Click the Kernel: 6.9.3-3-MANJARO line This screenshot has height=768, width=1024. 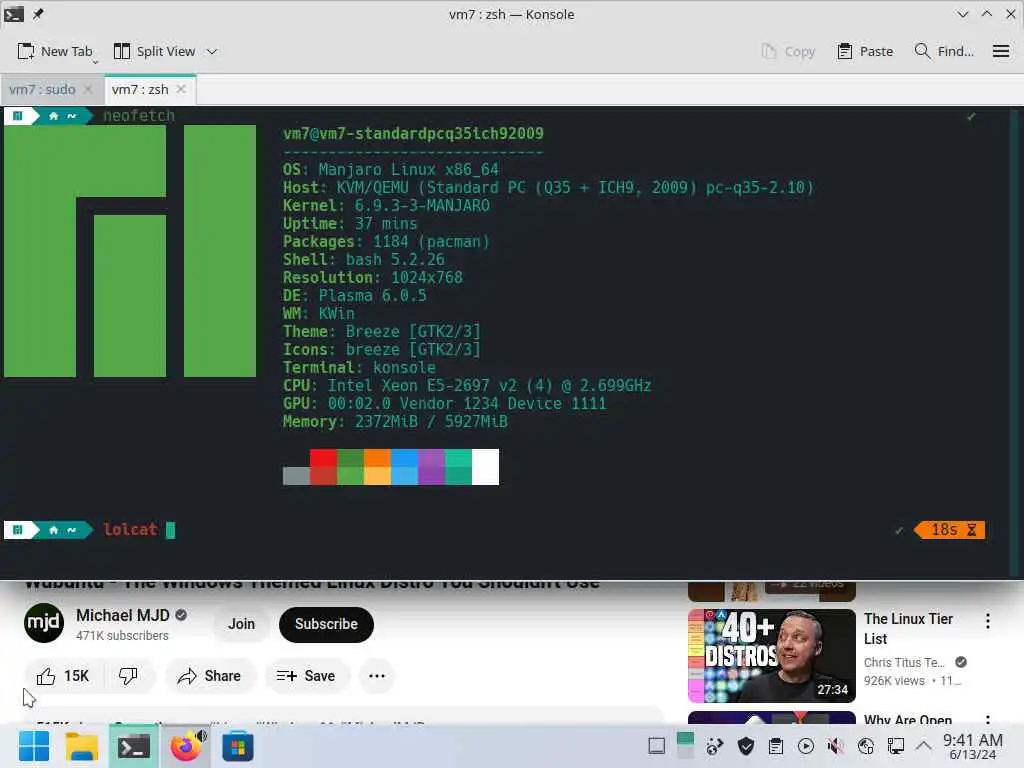coord(386,206)
